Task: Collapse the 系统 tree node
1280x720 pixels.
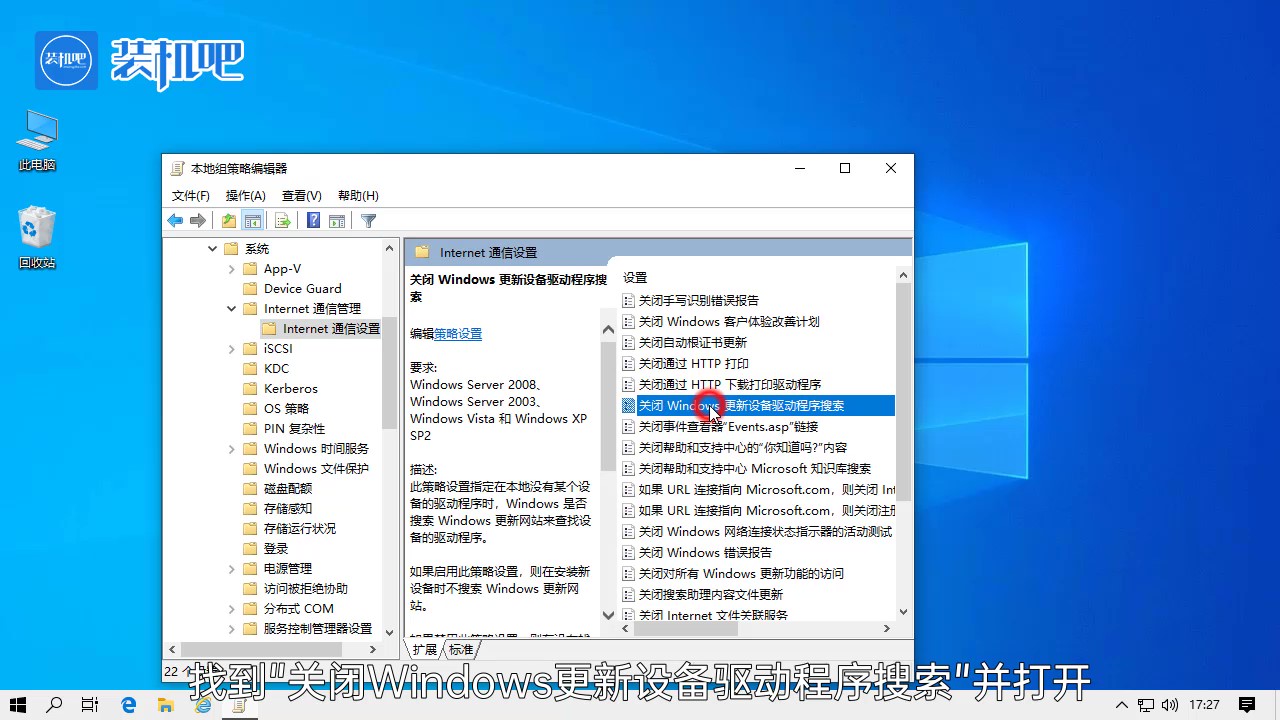Action: (210, 248)
